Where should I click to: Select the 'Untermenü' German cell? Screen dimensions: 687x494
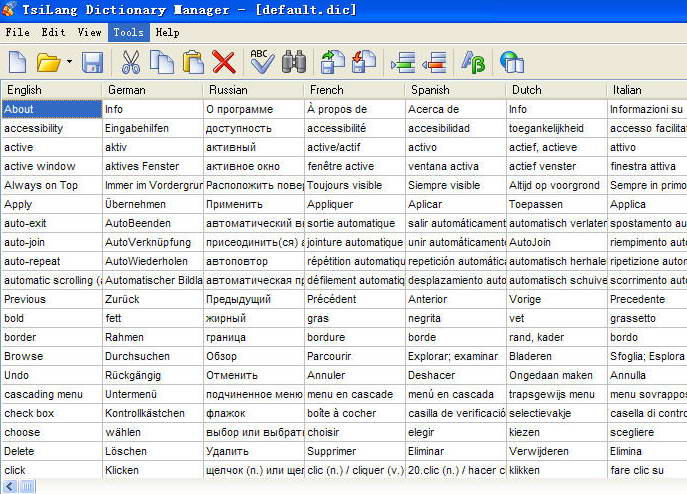152,394
